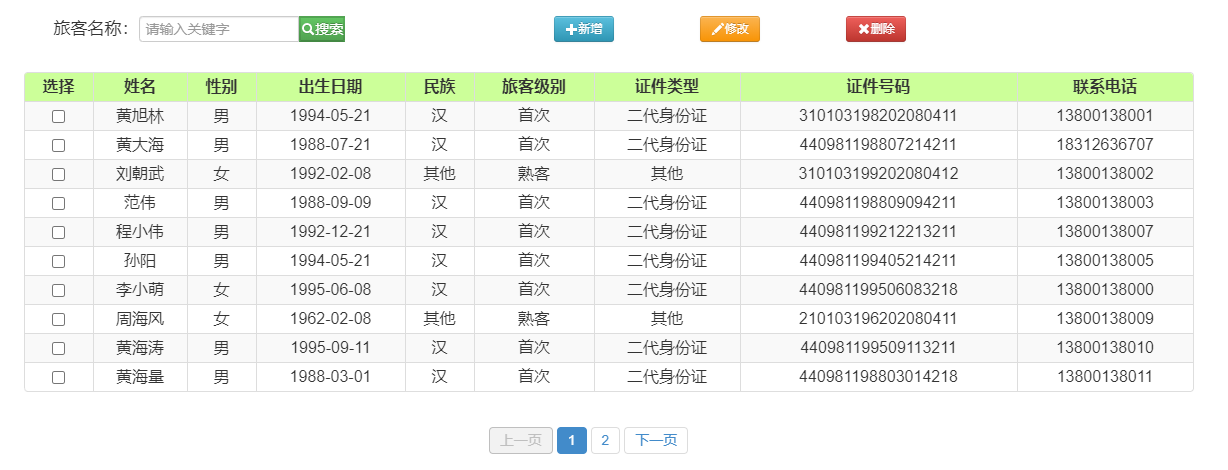
Task: Click ID number 440981198807214211
Action: click(879, 145)
